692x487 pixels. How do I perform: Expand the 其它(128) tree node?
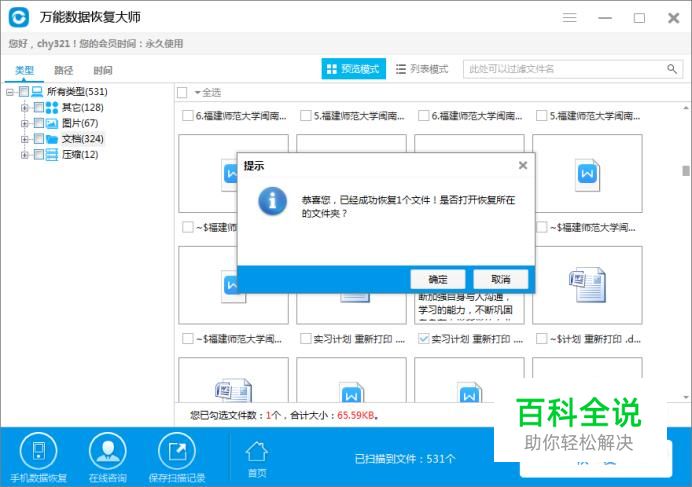coord(25,107)
